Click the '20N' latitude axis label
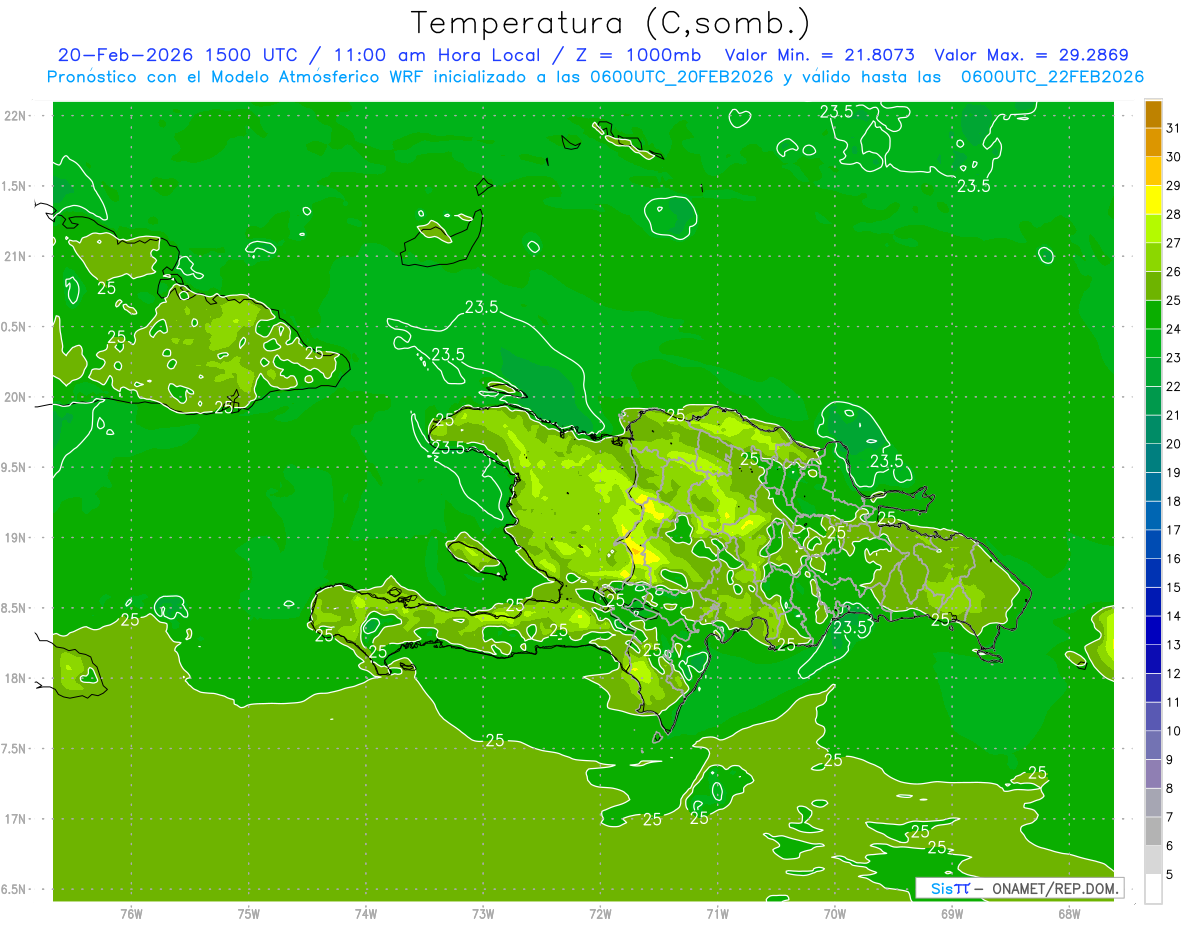Screen dimensions: 1200x927 15,398
